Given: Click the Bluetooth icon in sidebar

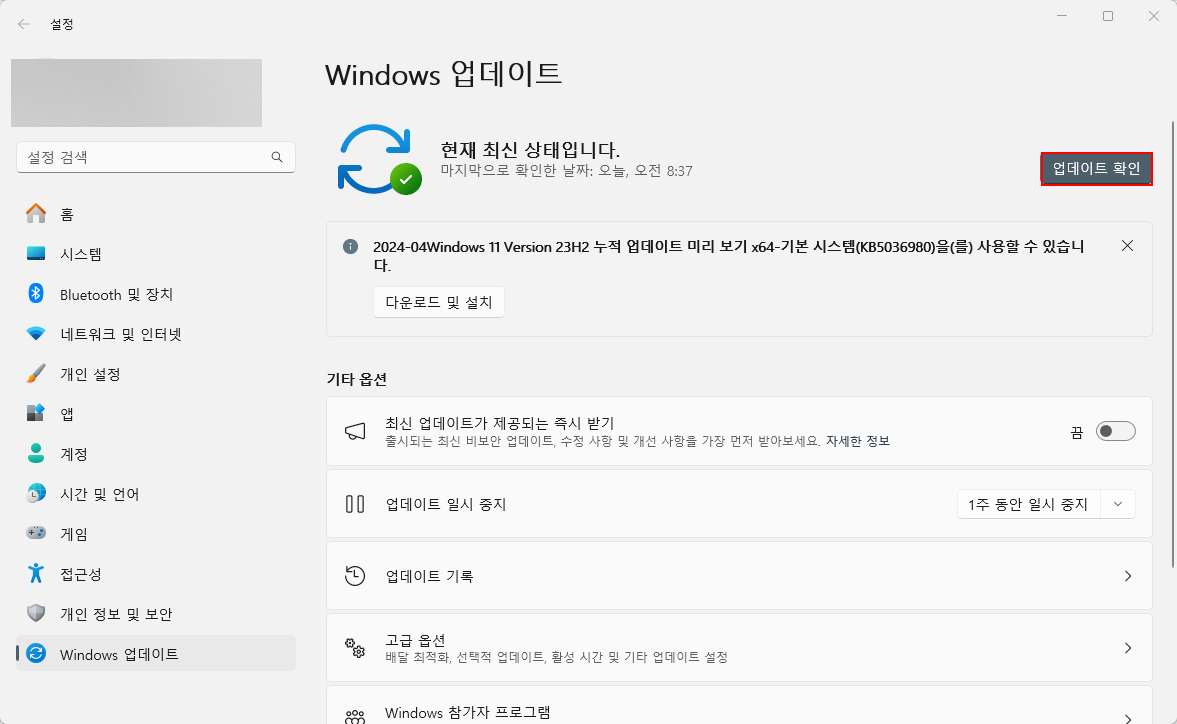Looking at the screenshot, I should click(x=36, y=293).
